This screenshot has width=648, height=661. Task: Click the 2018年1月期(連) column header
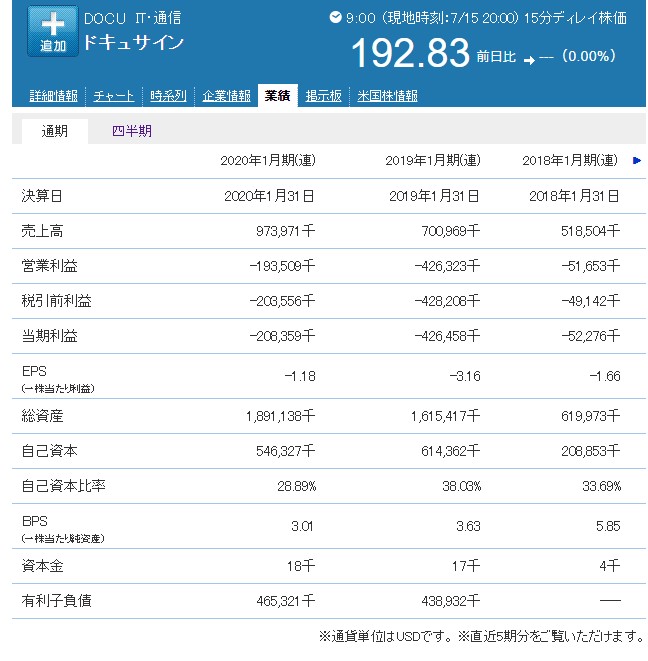click(570, 161)
